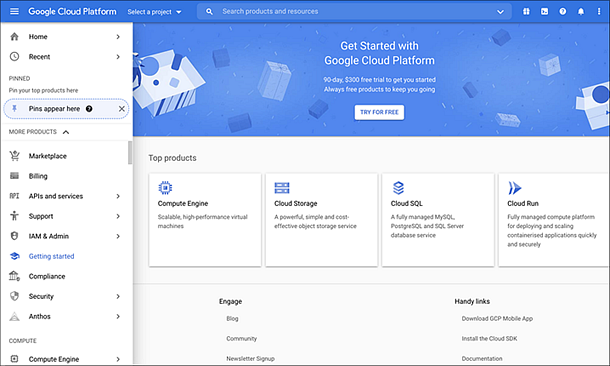Expand APIs and services submenu chevron
Screen dimensions: 610x366
(x=118, y=196)
